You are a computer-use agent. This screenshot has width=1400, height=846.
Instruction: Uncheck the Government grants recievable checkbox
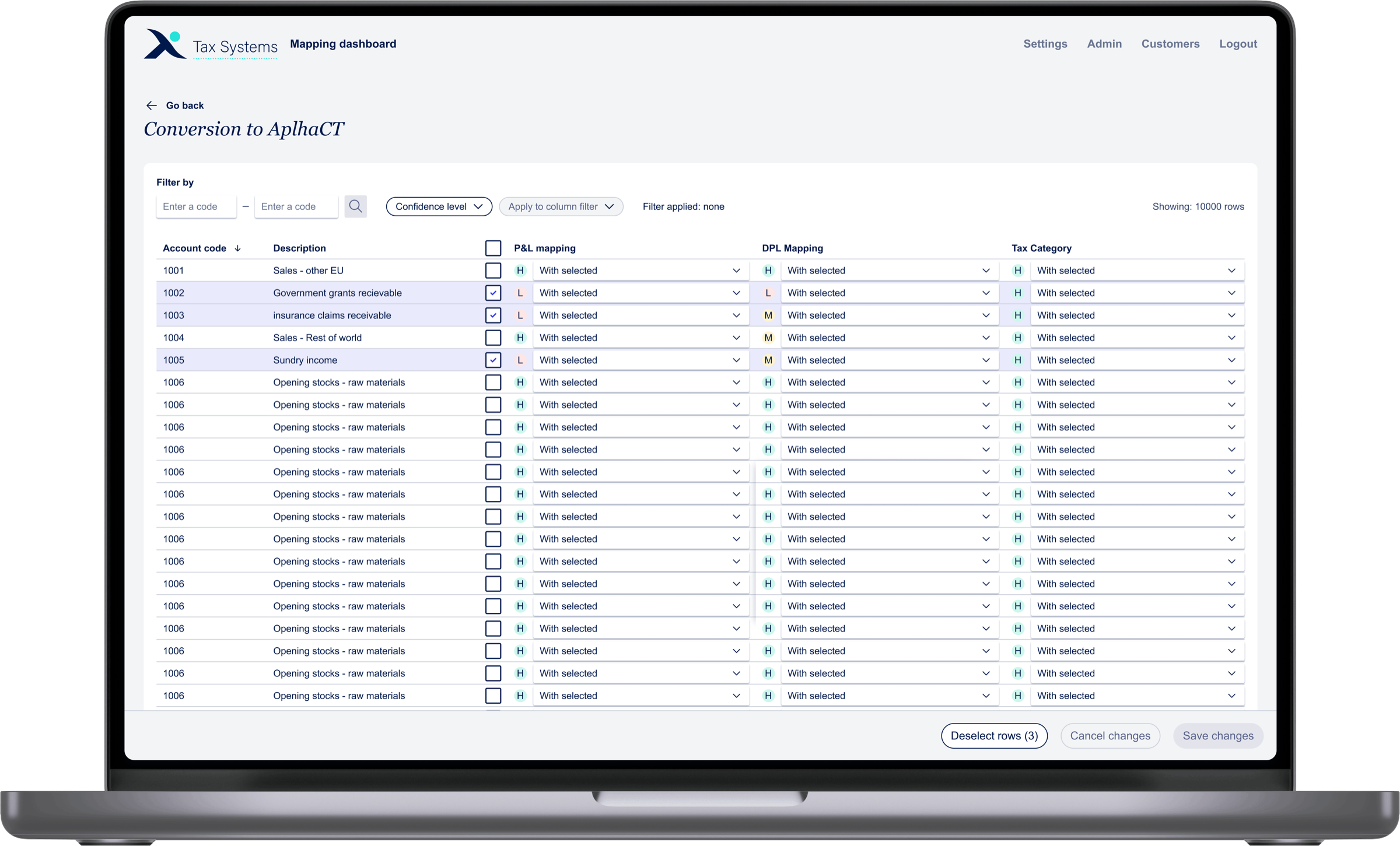[493, 293]
